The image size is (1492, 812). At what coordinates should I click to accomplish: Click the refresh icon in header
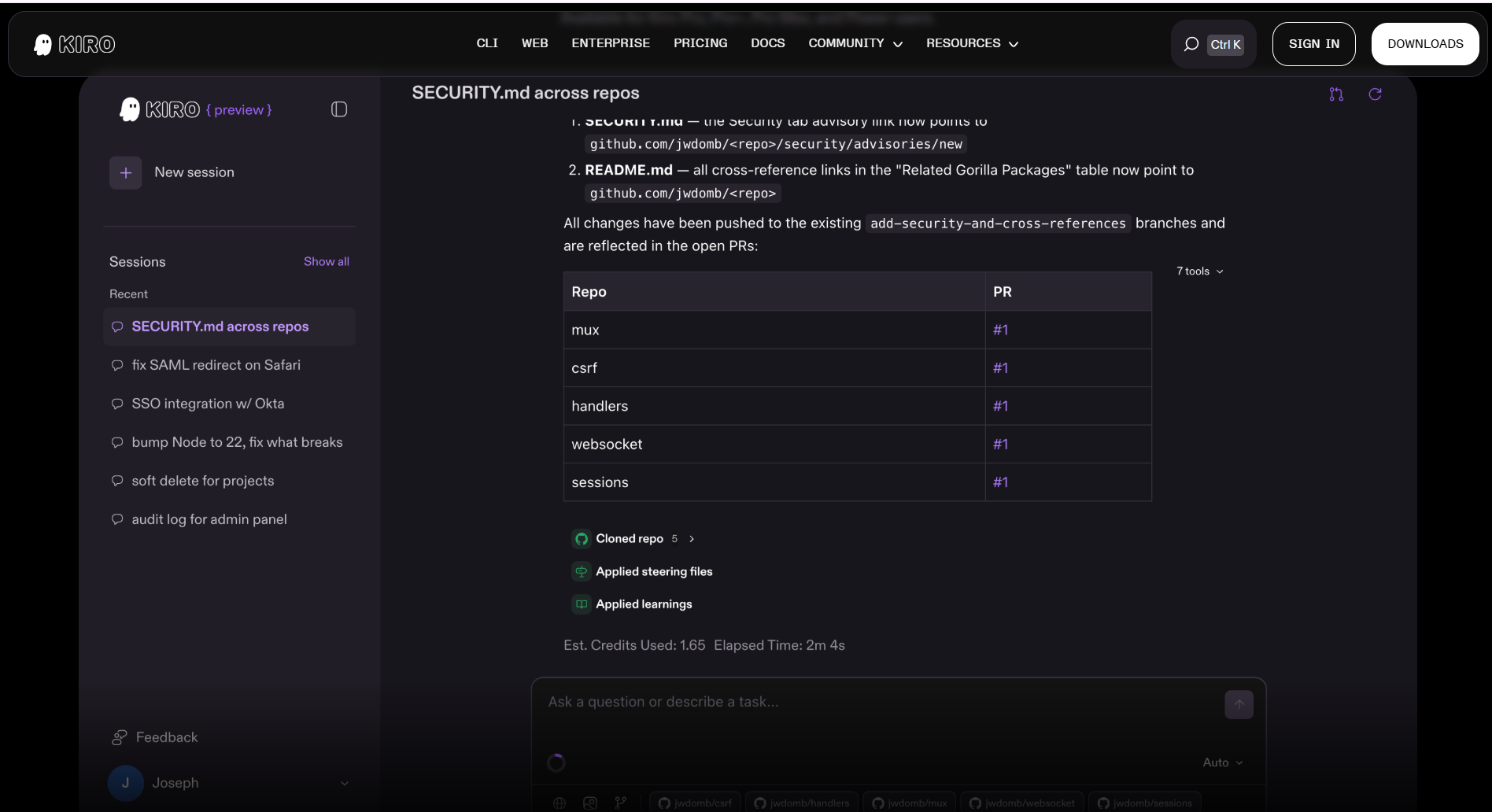coord(1375,94)
